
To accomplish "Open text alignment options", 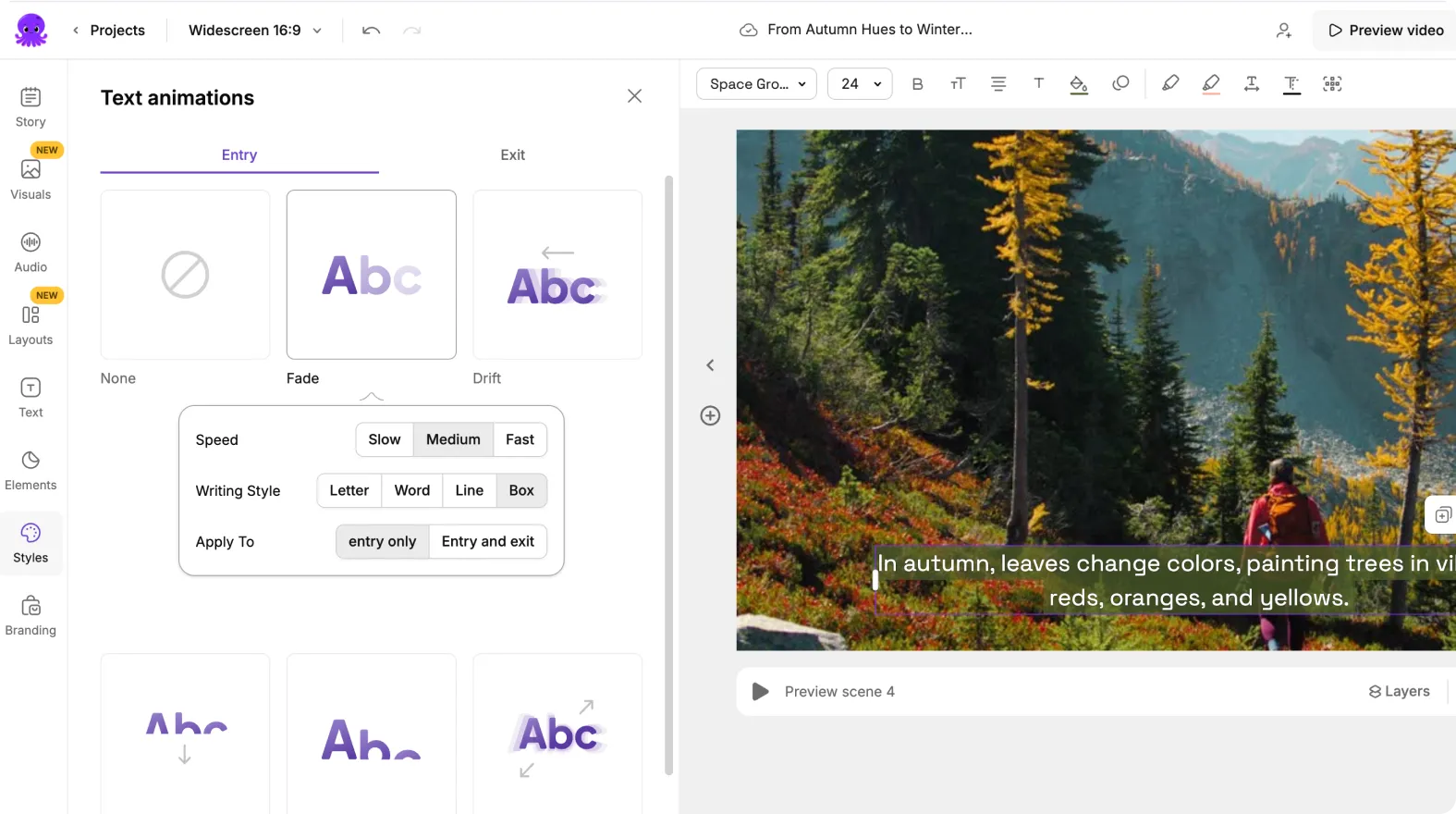I will click(998, 84).
